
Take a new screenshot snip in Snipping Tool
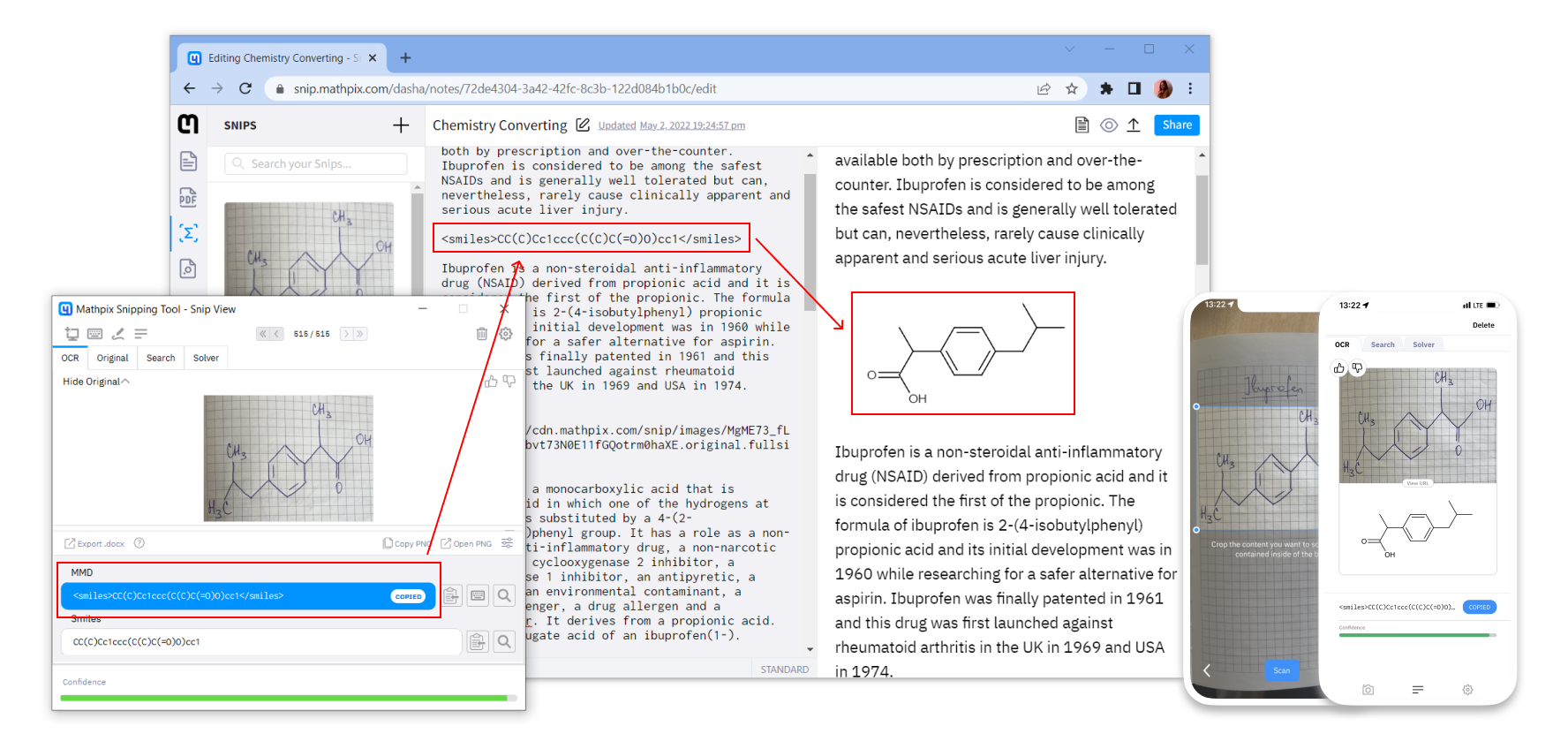tap(72, 334)
